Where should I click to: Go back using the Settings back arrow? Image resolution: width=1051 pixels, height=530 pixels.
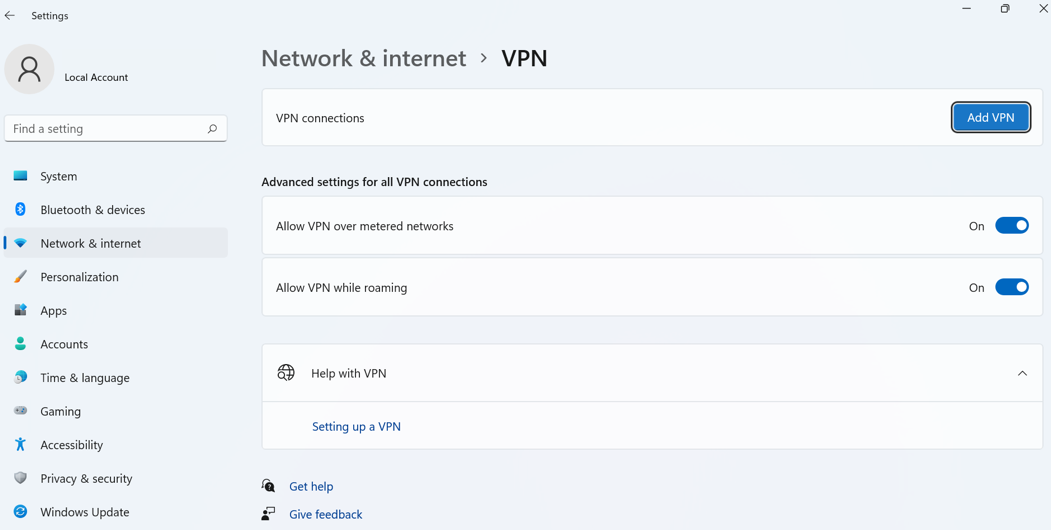[x=10, y=16]
